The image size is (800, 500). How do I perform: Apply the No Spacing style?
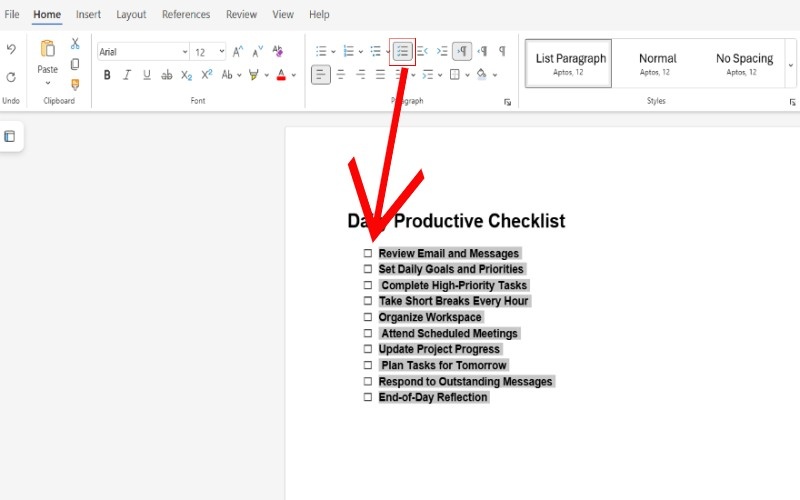coord(744,64)
